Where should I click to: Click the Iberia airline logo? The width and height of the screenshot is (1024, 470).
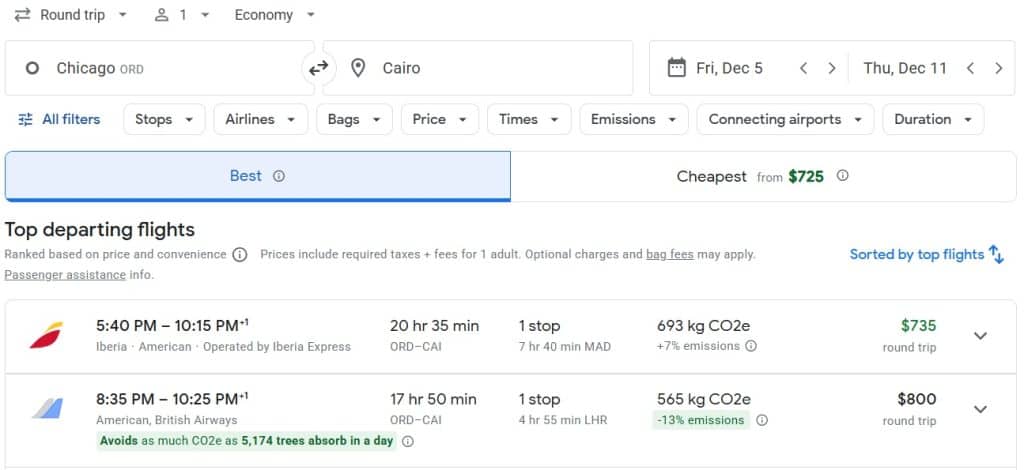(46, 336)
